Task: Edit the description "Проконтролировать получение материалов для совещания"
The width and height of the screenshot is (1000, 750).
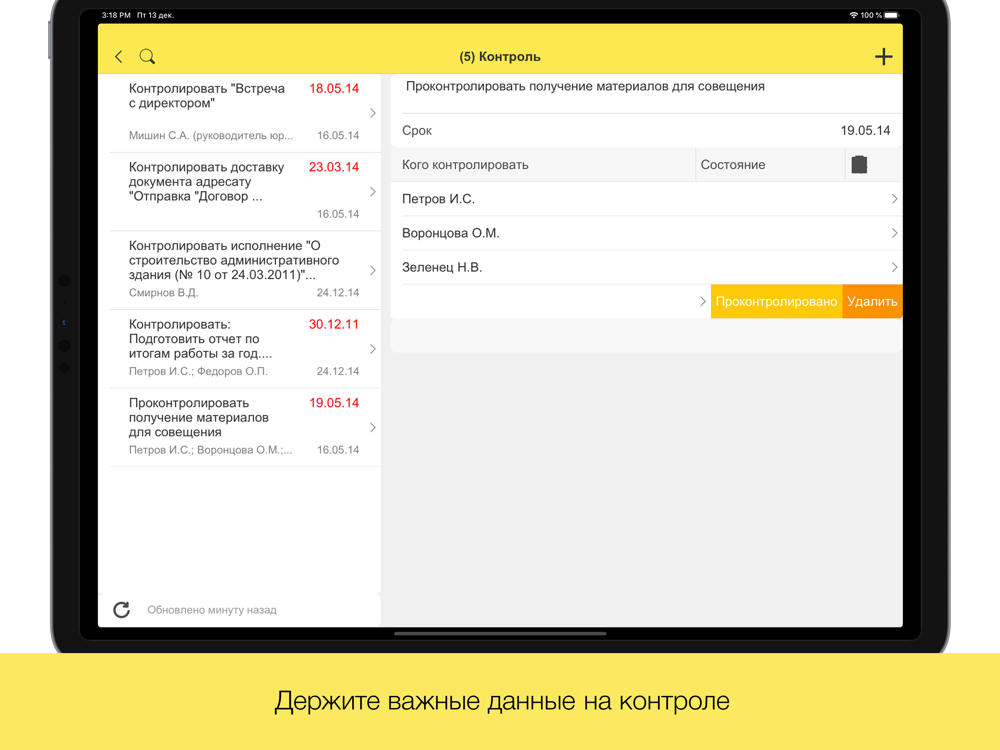Action: tap(585, 87)
